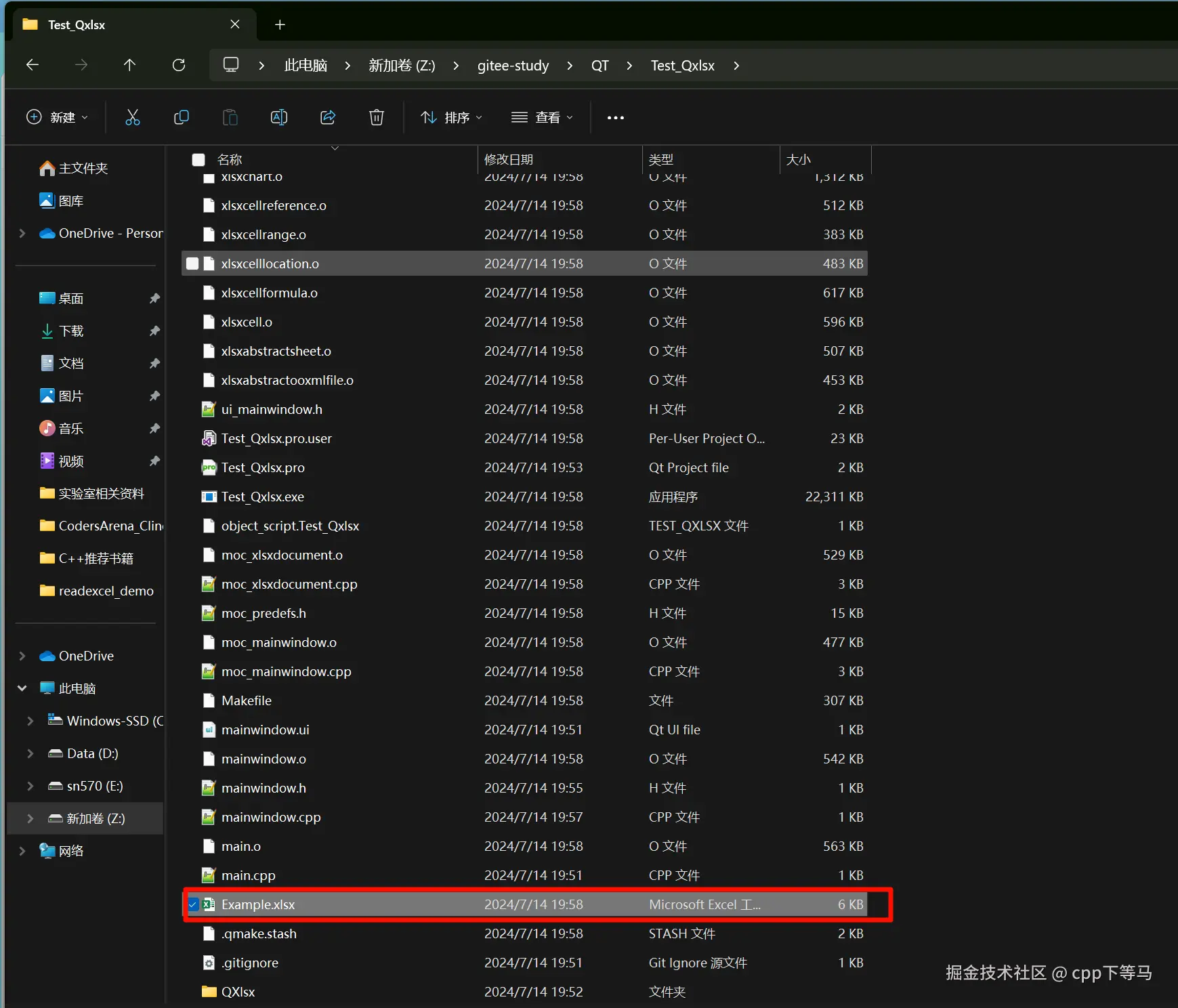Collapse the 此电脑 tree node
The width and height of the screenshot is (1178, 1008).
click(x=22, y=688)
